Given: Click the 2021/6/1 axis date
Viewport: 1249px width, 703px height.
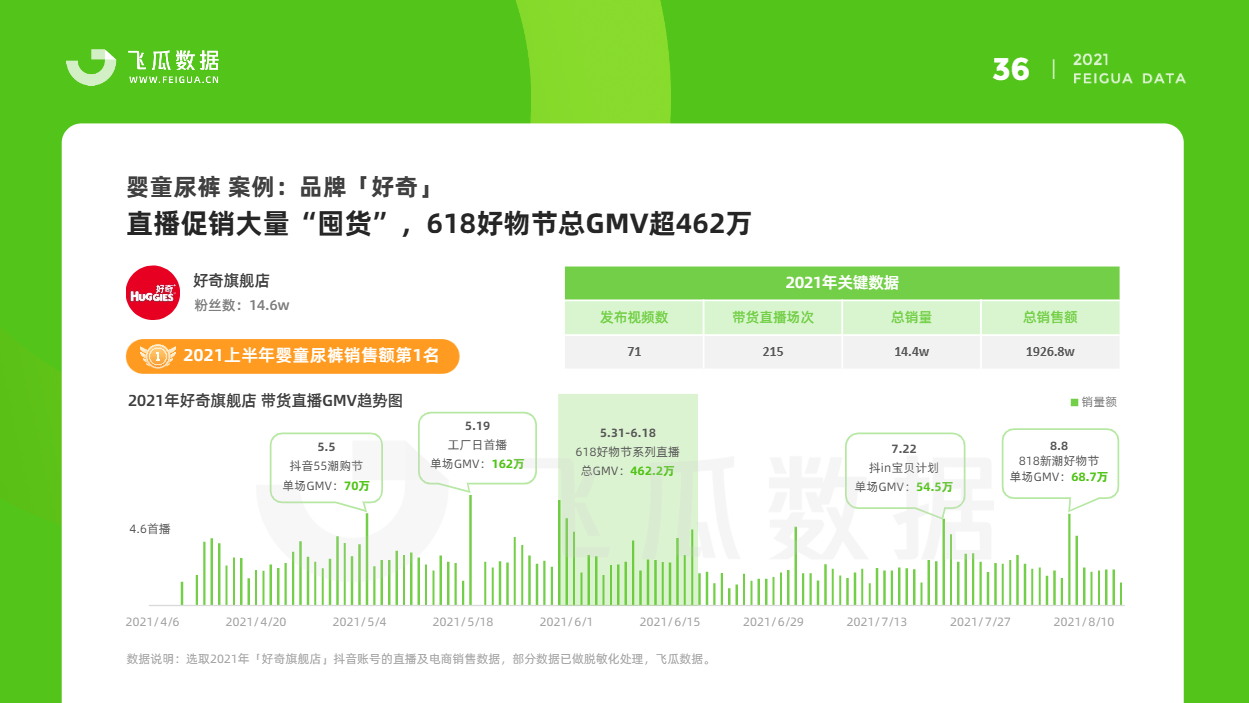Looking at the screenshot, I should pyautogui.click(x=566, y=621).
